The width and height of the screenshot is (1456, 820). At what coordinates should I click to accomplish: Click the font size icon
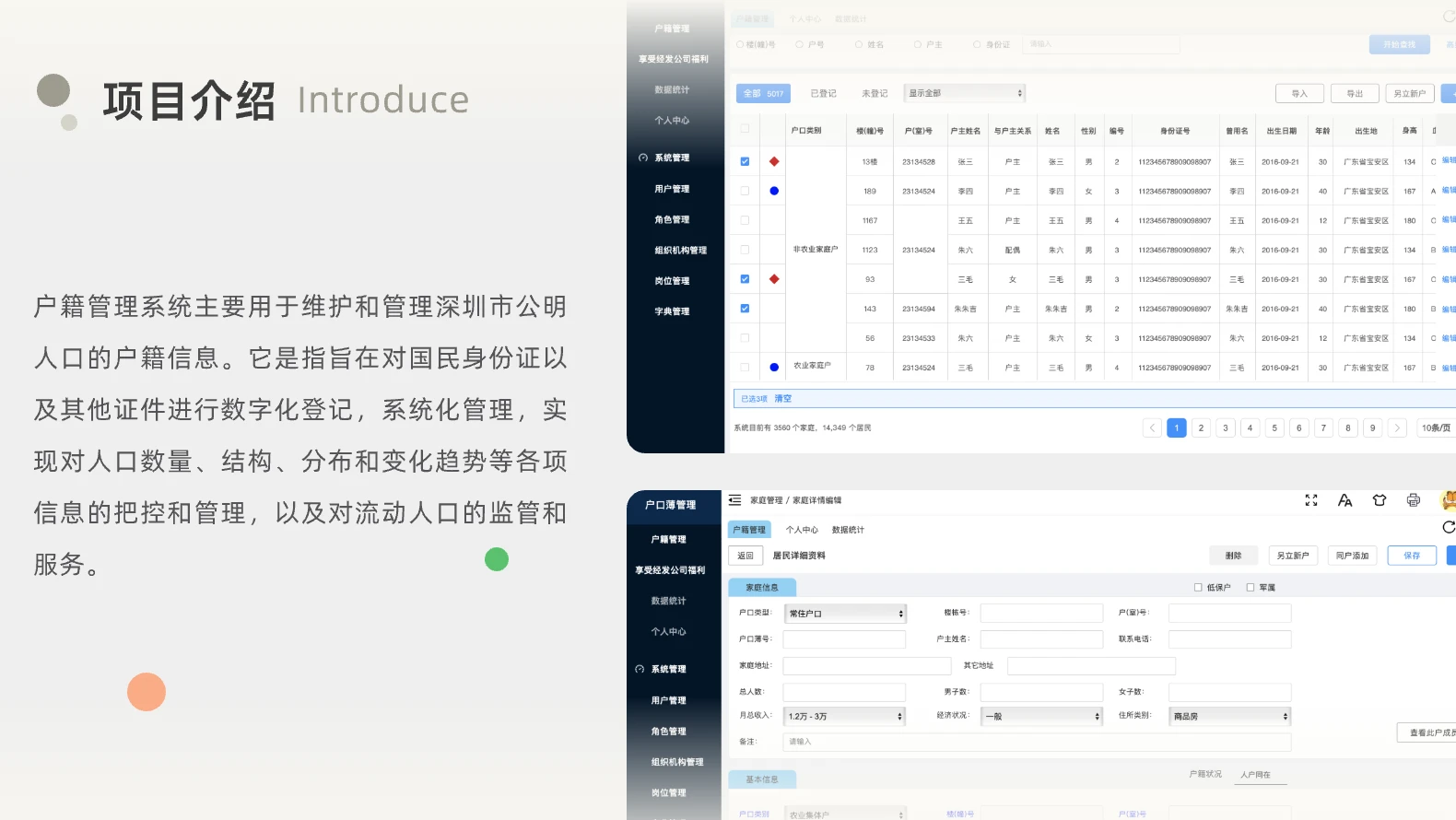pos(1345,500)
